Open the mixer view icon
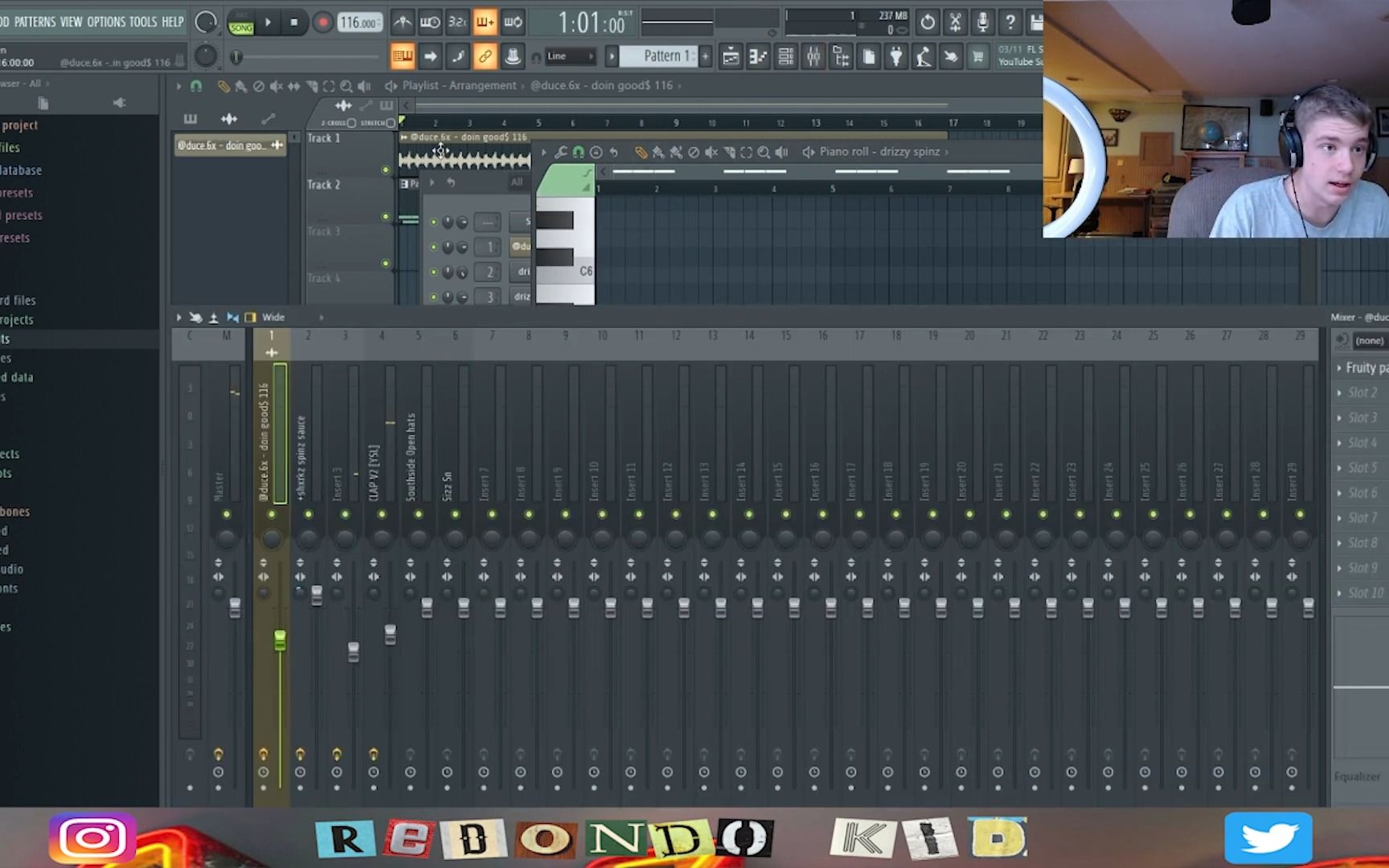Screen dimensions: 1389x868 coord(813,56)
